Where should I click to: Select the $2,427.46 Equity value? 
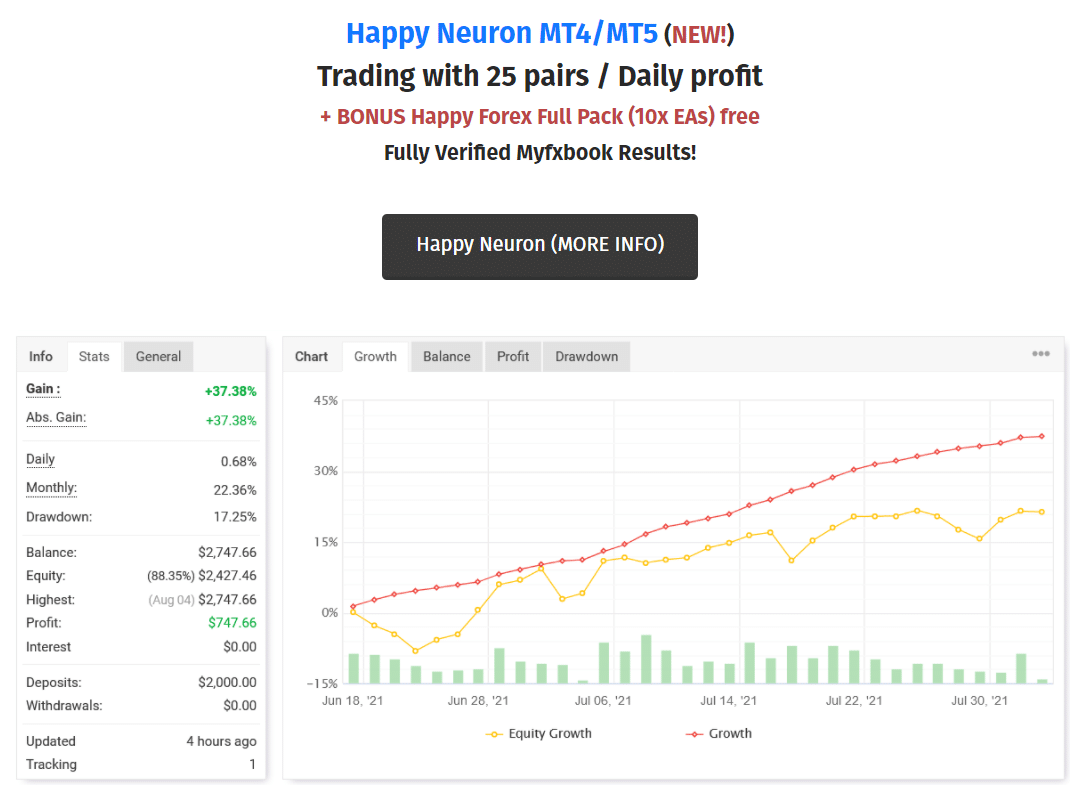(x=227, y=576)
